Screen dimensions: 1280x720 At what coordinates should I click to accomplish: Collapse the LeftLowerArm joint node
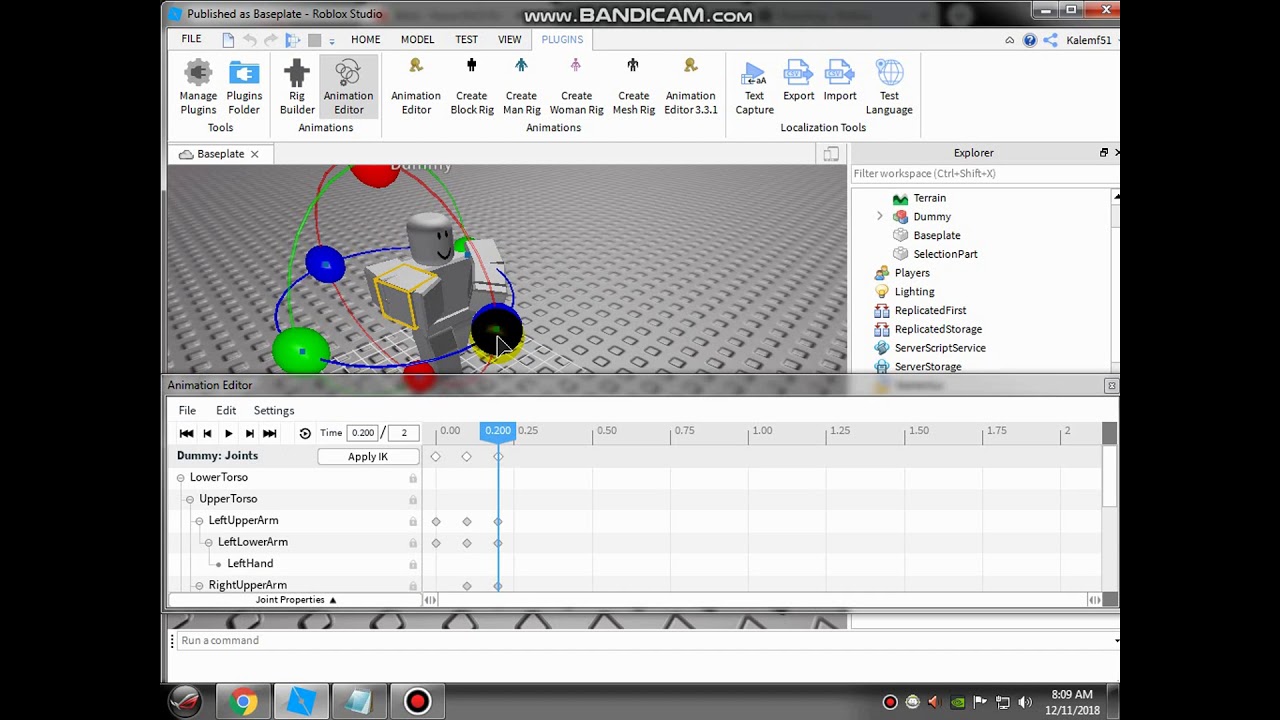tap(209, 542)
